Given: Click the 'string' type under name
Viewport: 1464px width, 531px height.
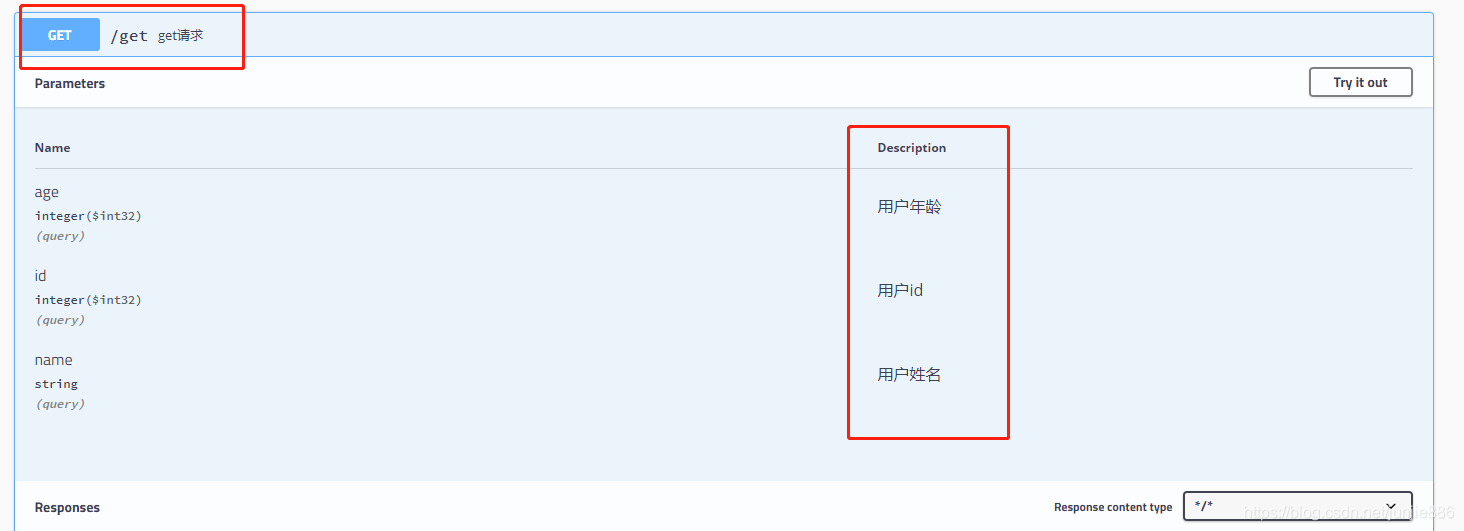Looking at the screenshot, I should point(56,384).
